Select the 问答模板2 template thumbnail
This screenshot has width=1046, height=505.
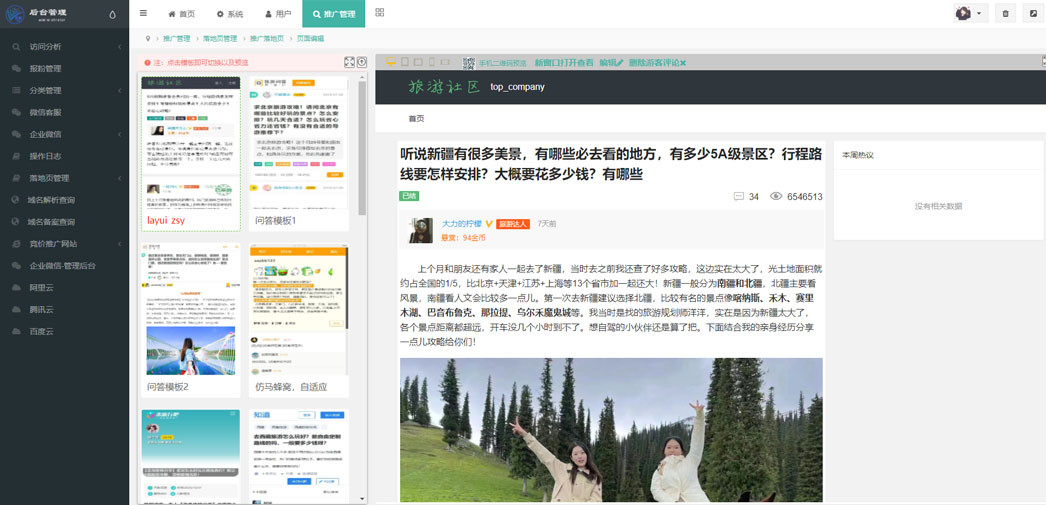tap(190, 315)
